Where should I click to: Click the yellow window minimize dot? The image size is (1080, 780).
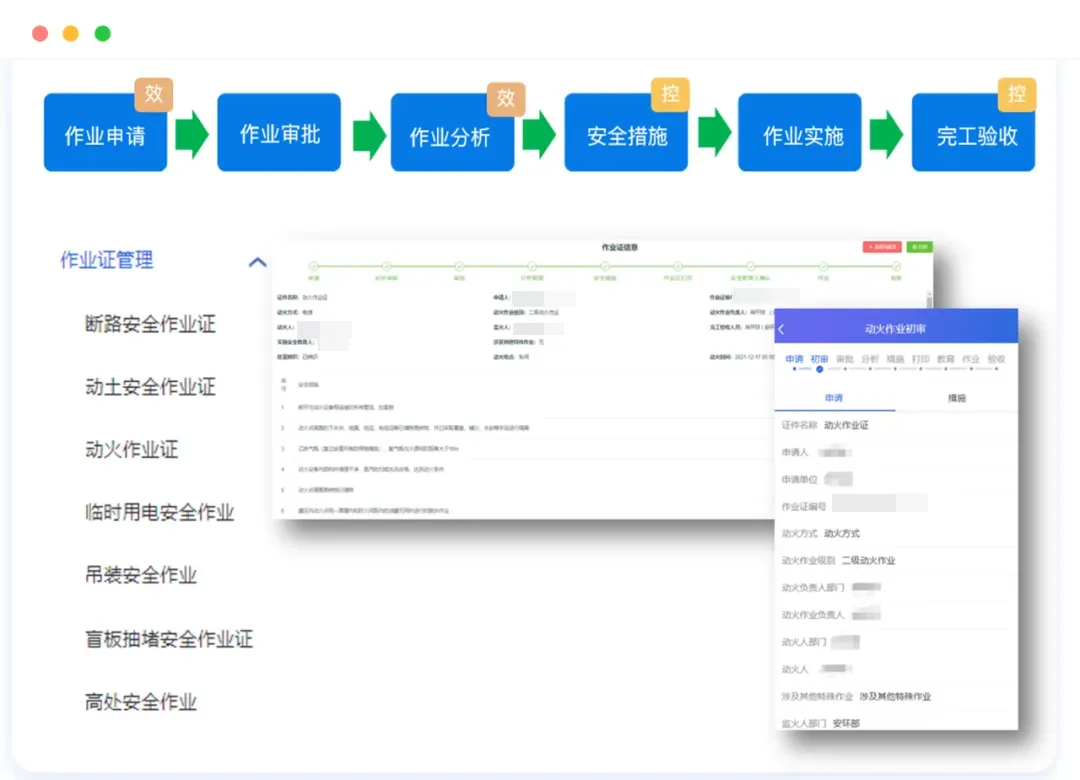[x=71, y=34]
